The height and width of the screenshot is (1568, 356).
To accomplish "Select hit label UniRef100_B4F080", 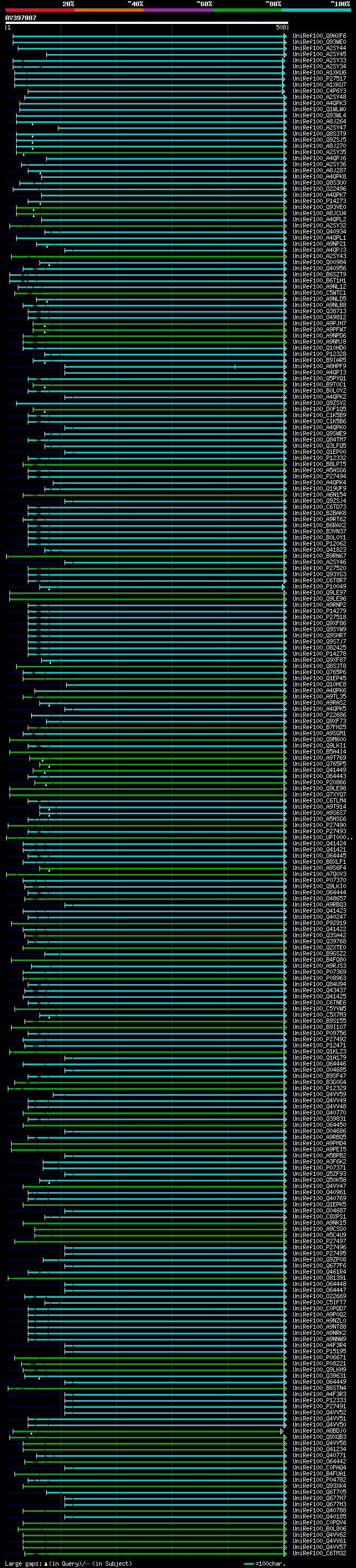I will (319, 960).
